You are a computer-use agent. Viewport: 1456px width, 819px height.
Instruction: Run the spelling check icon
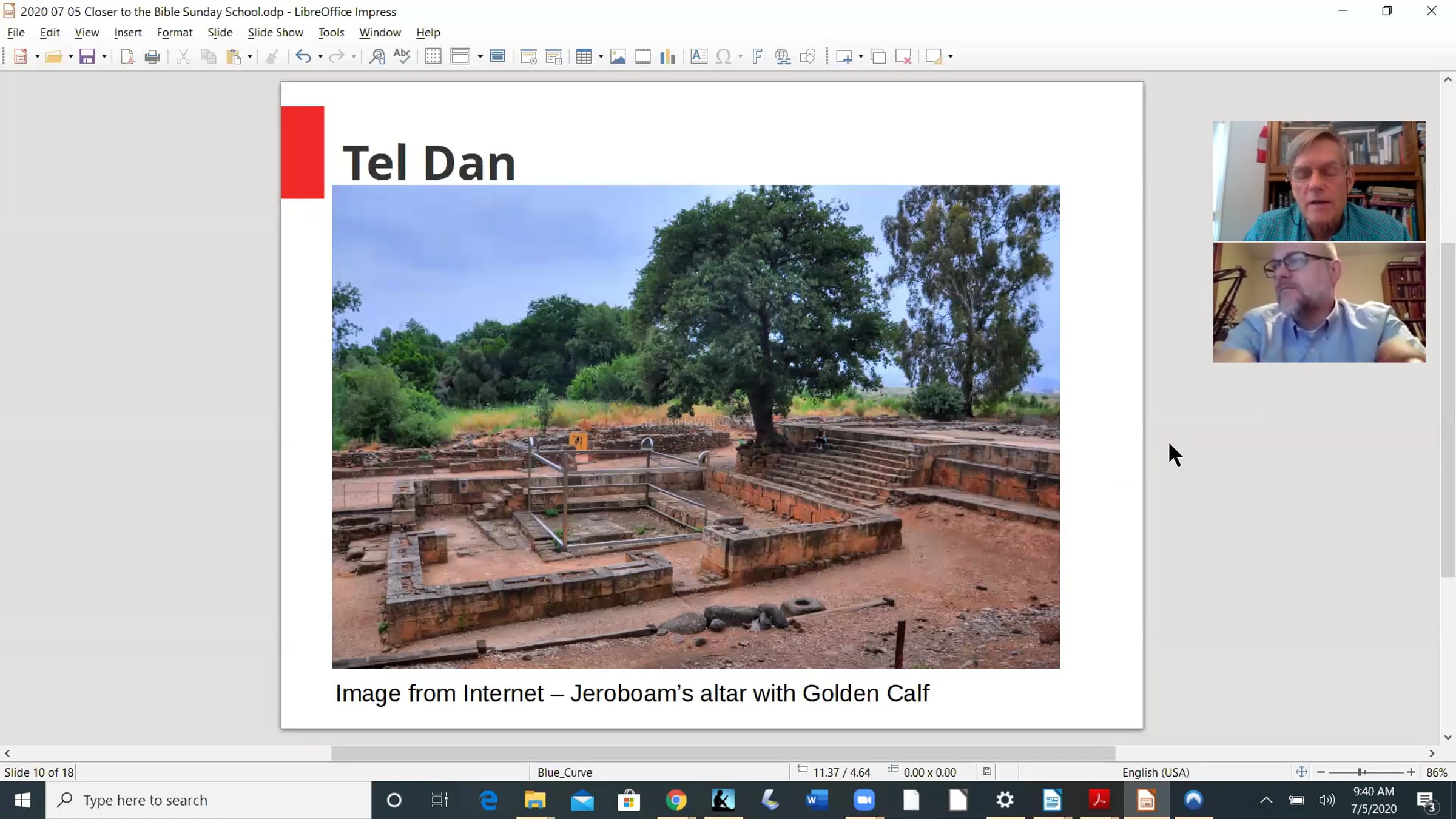[402, 56]
